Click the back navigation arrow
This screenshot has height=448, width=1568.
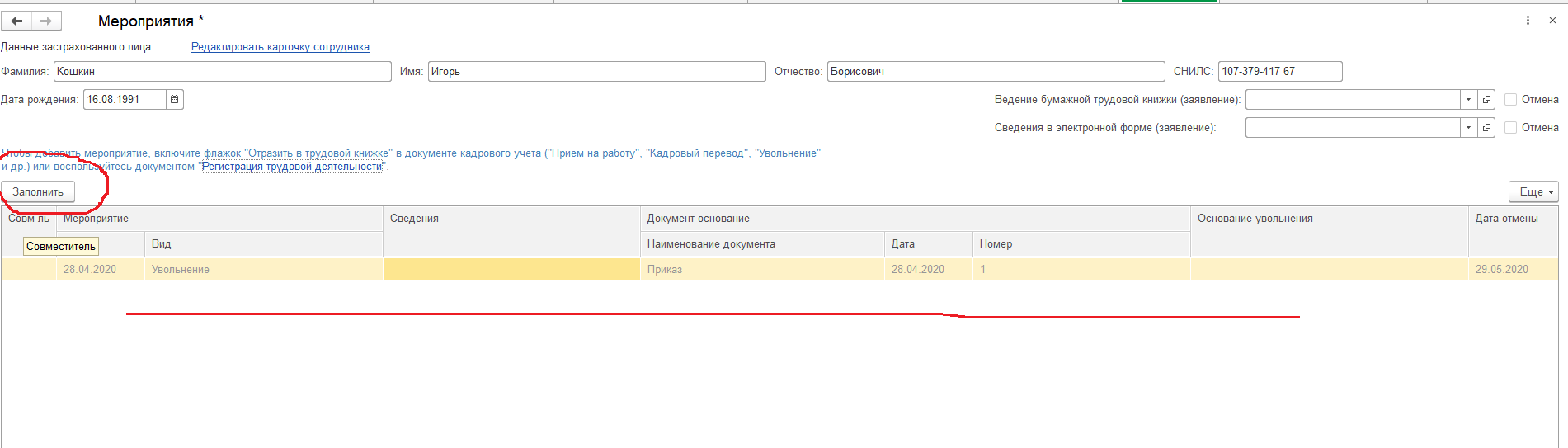pyautogui.click(x=16, y=21)
